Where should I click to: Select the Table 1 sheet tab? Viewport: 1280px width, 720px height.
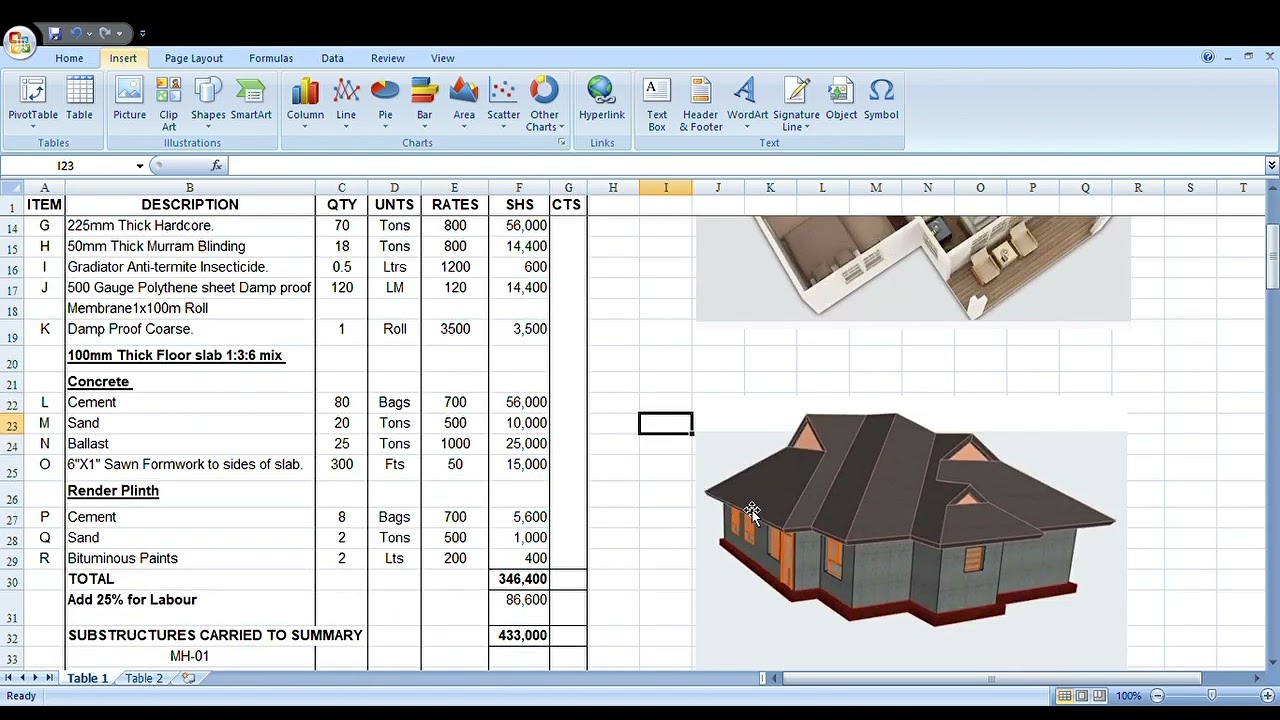pyautogui.click(x=87, y=678)
